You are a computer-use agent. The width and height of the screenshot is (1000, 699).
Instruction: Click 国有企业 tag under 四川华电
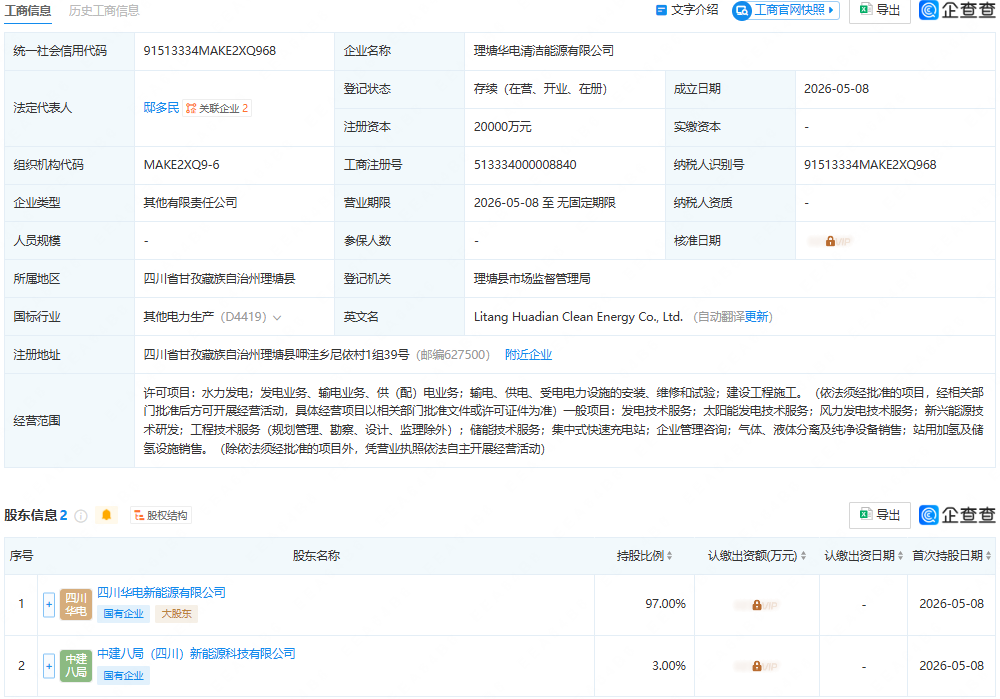pos(124,614)
